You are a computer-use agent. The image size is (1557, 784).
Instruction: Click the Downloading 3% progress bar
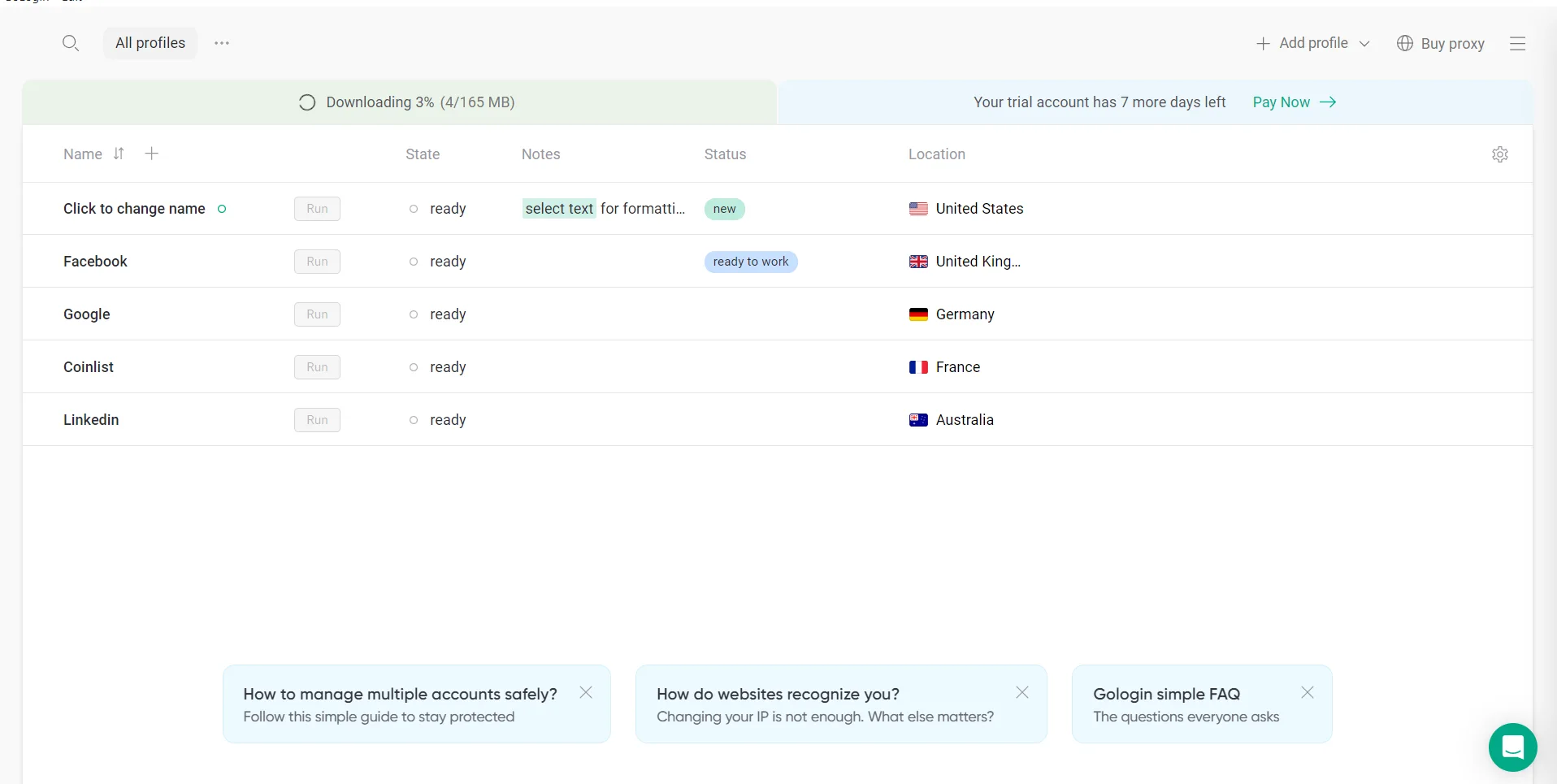click(x=399, y=102)
